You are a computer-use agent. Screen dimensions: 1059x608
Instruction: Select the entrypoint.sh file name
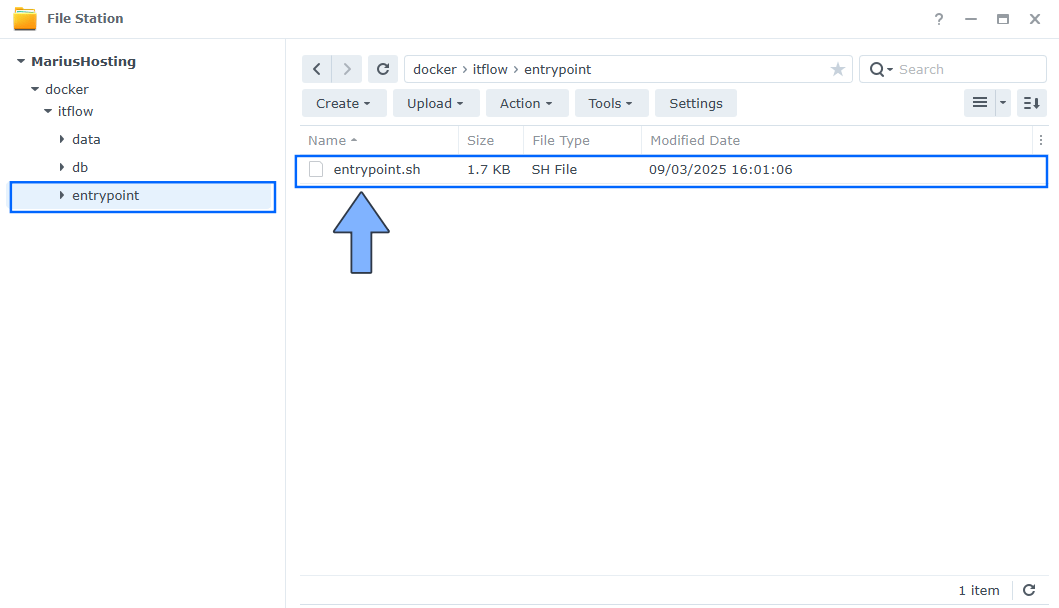[377, 170]
